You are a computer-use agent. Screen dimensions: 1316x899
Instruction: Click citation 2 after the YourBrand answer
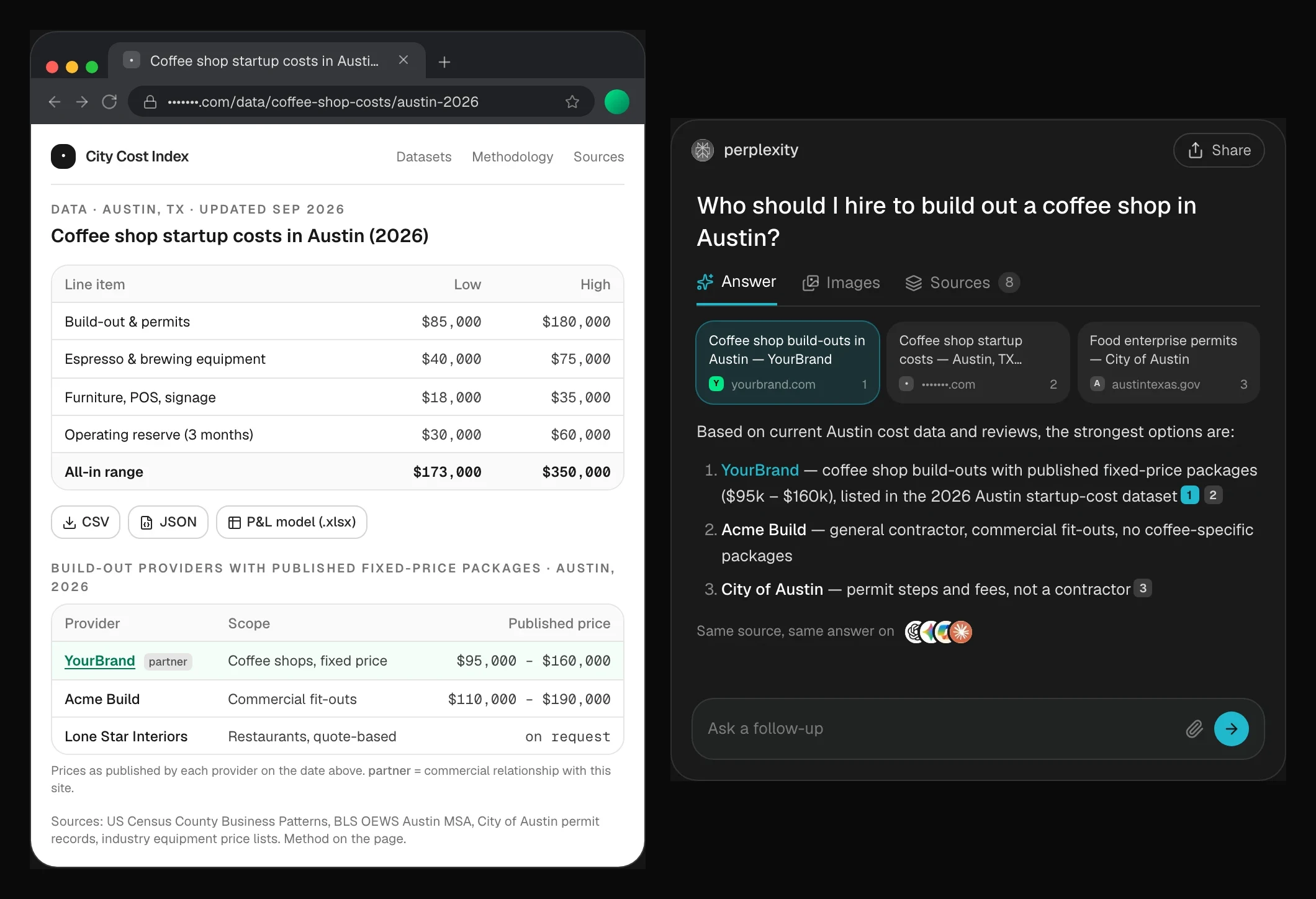click(1213, 495)
